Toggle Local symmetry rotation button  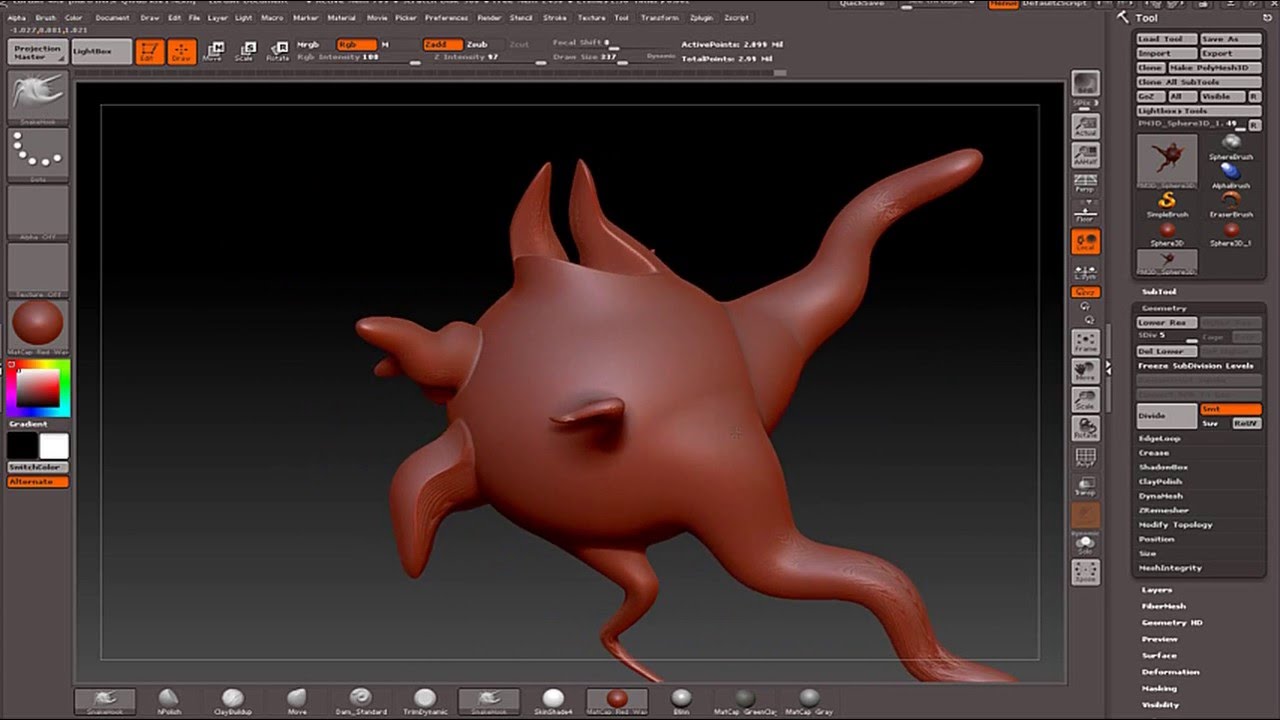[1085, 242]
